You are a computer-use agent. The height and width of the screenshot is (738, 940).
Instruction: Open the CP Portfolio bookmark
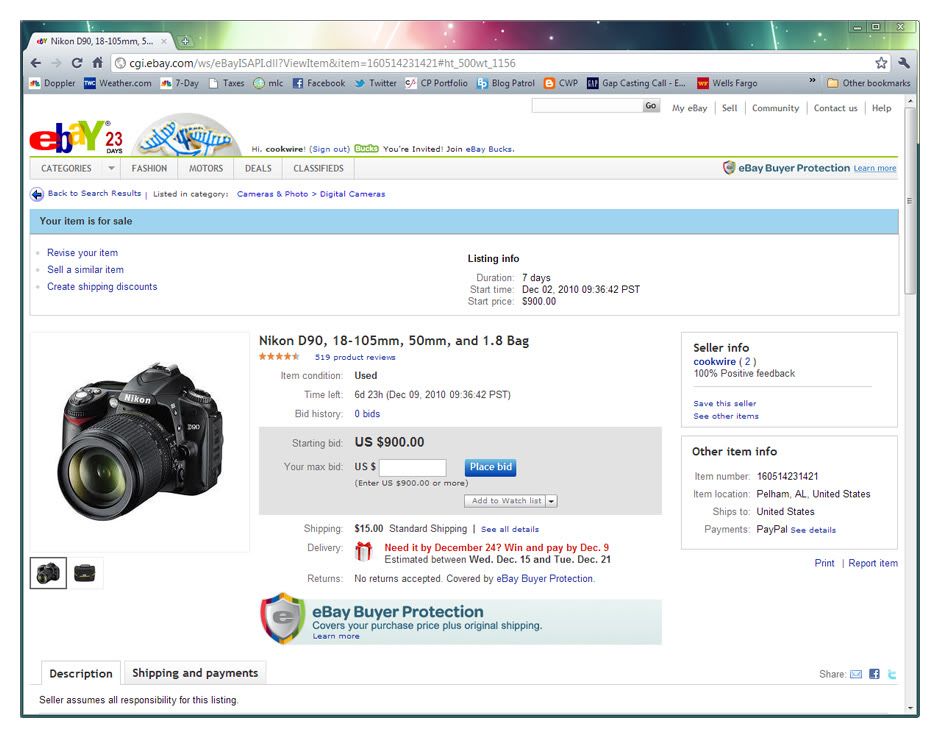436,83
